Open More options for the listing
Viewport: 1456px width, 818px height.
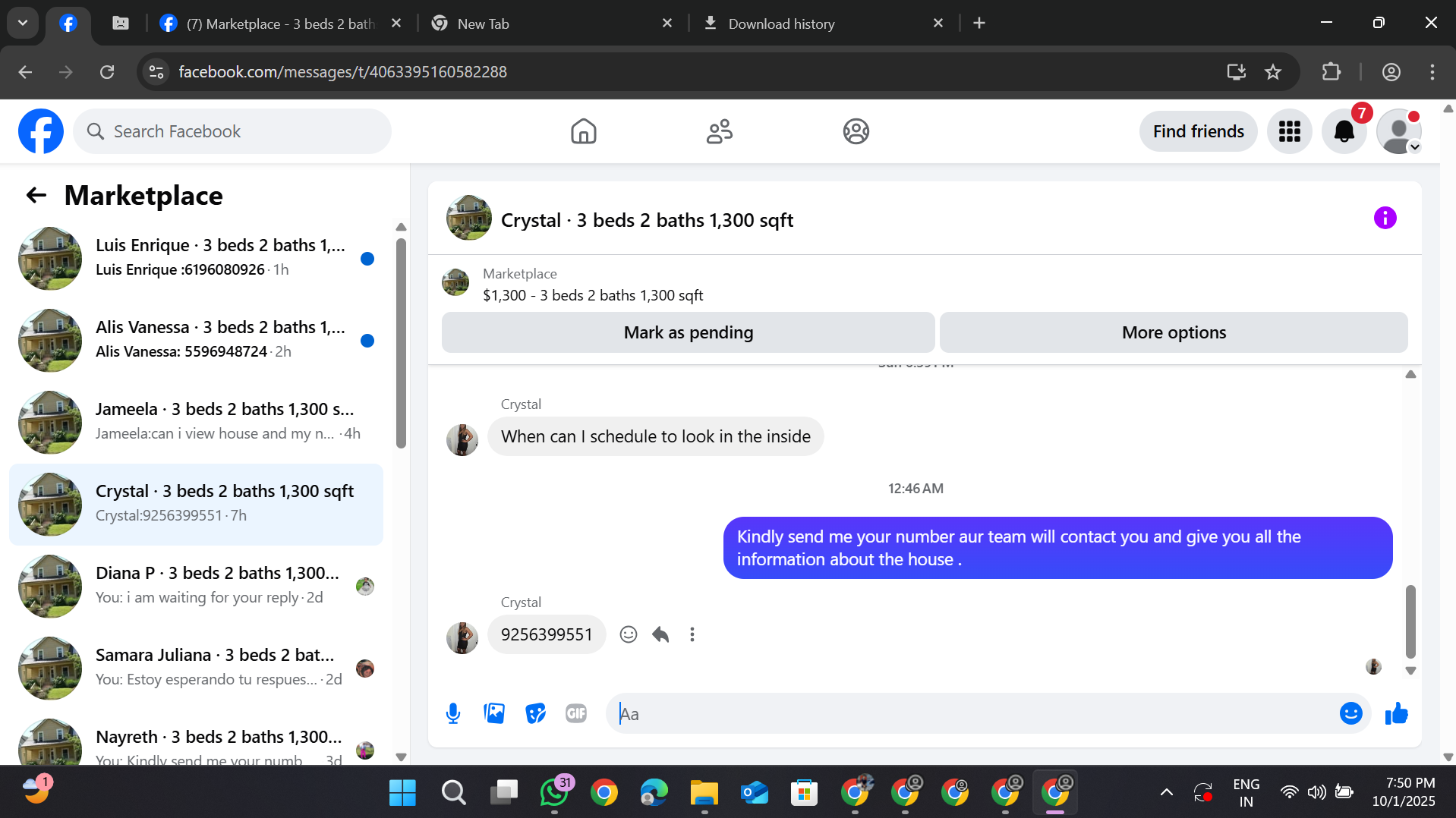1174,332
